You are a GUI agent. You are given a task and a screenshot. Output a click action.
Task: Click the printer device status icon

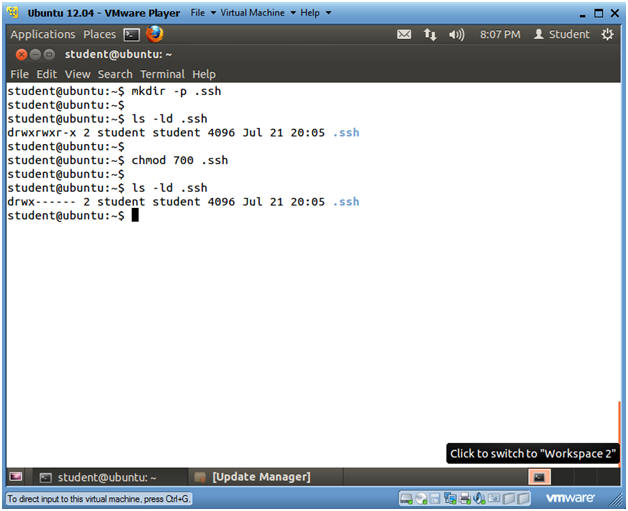tap(465, 499)
